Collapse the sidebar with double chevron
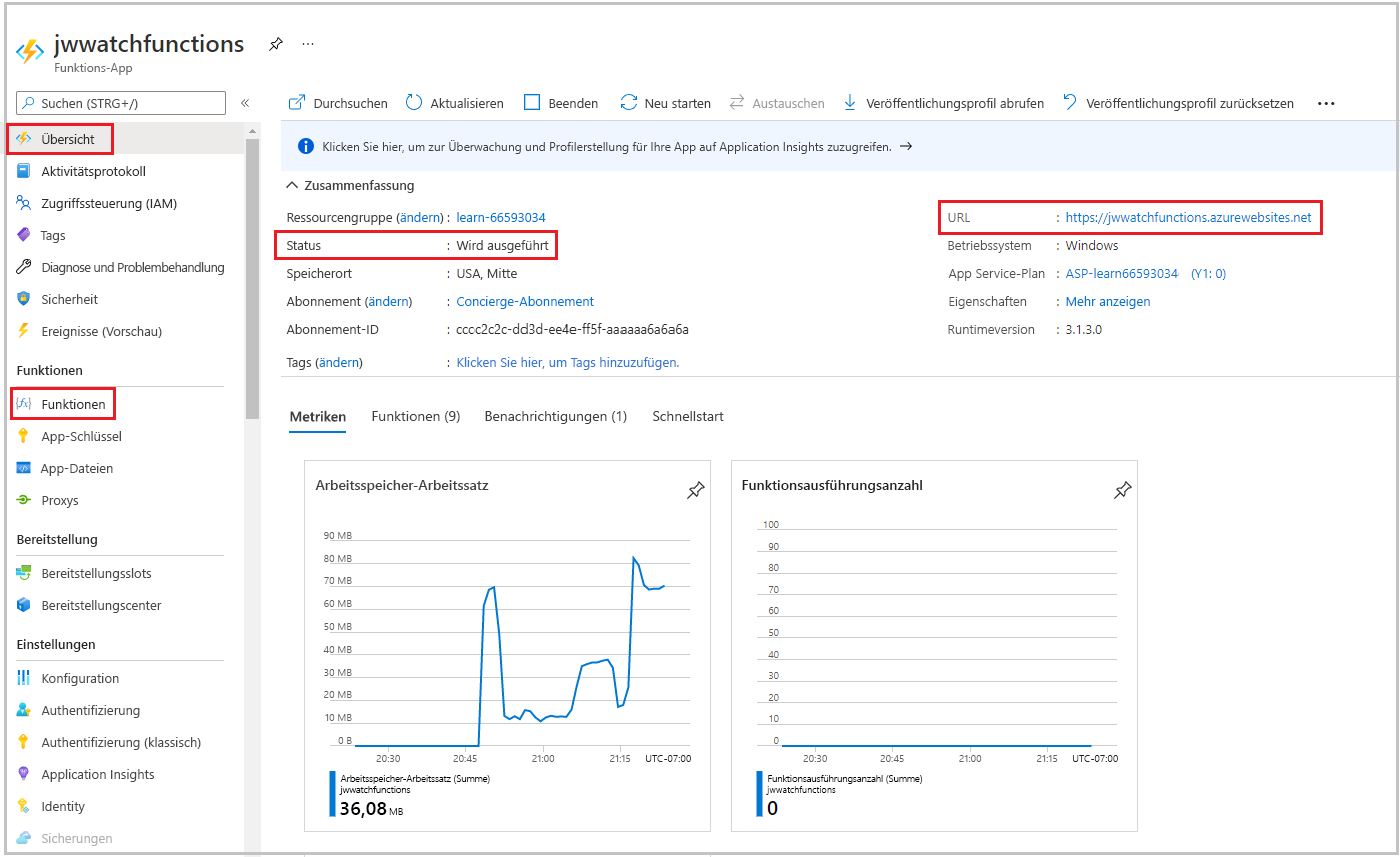 245,103
